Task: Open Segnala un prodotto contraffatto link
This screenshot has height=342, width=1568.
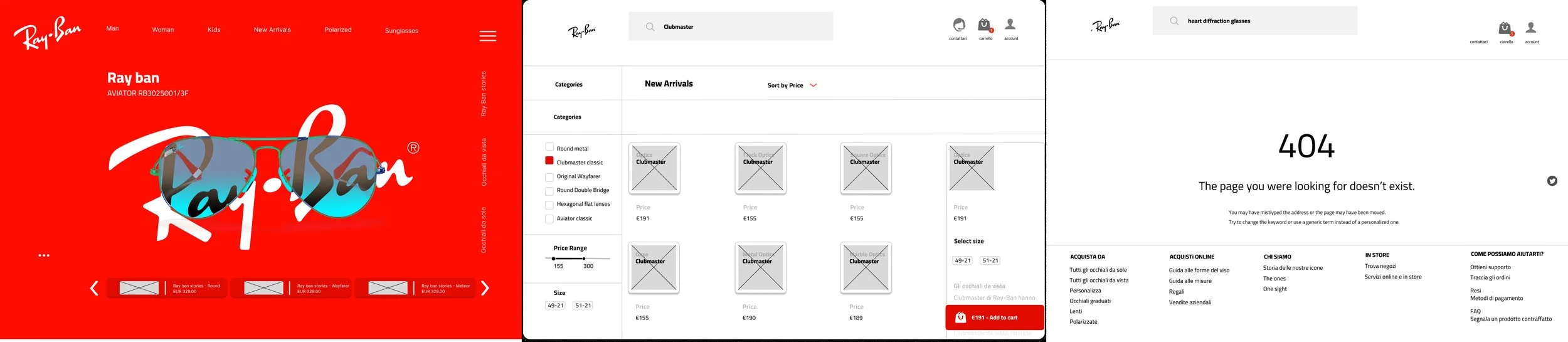Action: pyautogui.click(x=1511, y=319)
